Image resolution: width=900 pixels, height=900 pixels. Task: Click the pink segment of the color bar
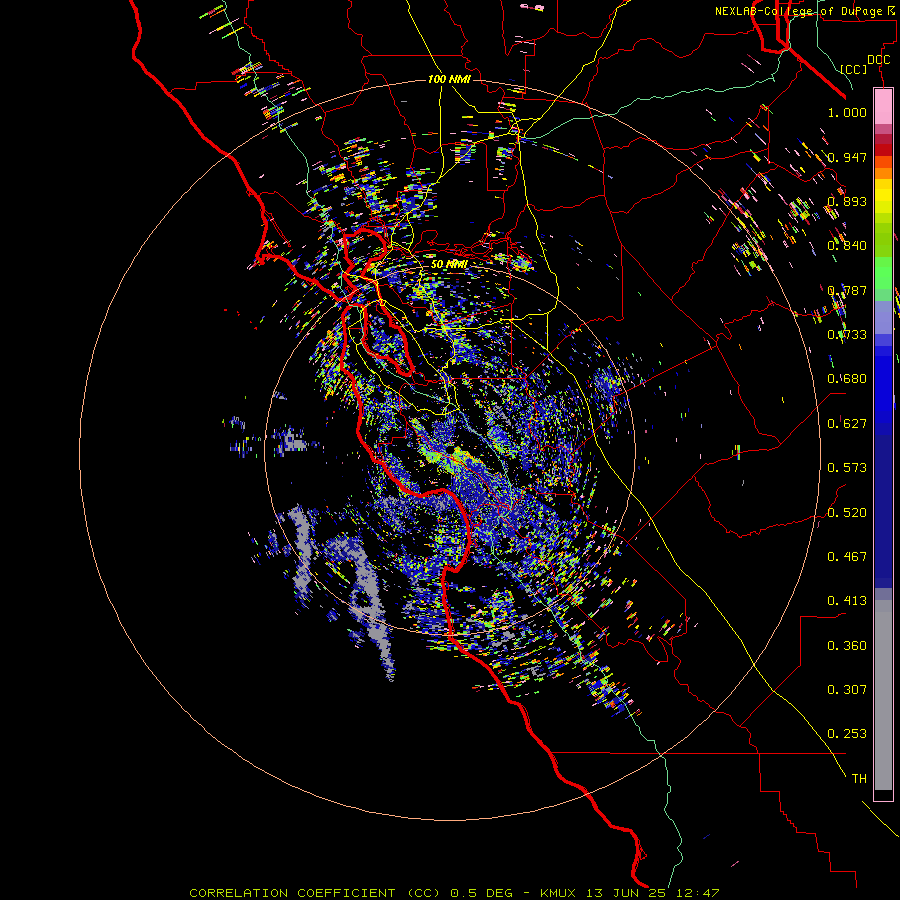coord(883,107)
